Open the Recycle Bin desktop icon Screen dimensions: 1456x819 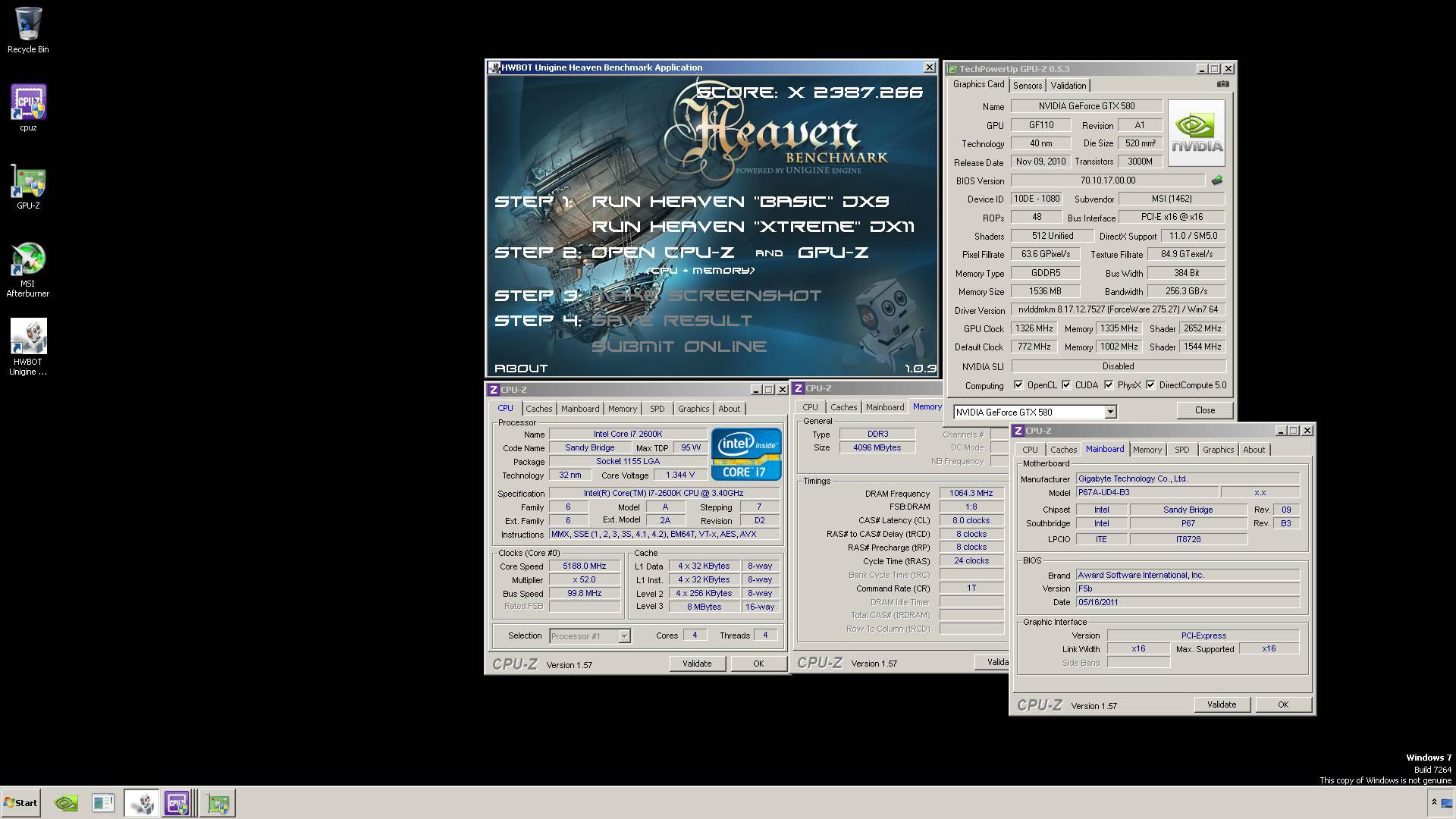click(x=28, y=30)
